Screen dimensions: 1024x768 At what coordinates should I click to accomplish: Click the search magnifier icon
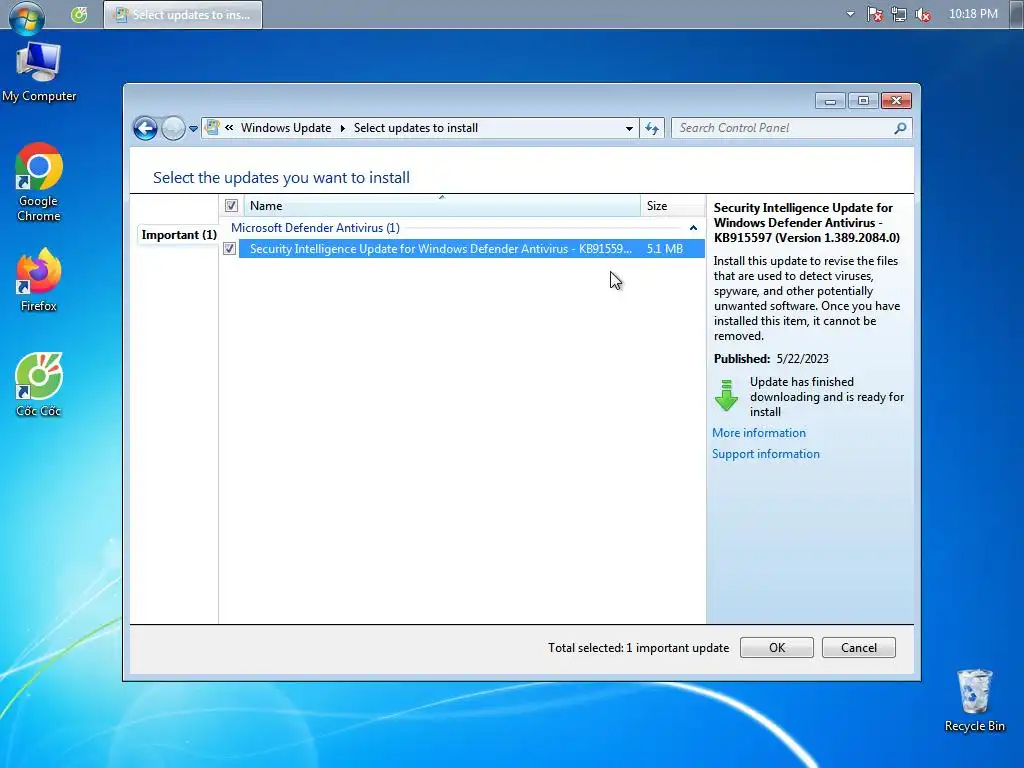tap(900, 128)
